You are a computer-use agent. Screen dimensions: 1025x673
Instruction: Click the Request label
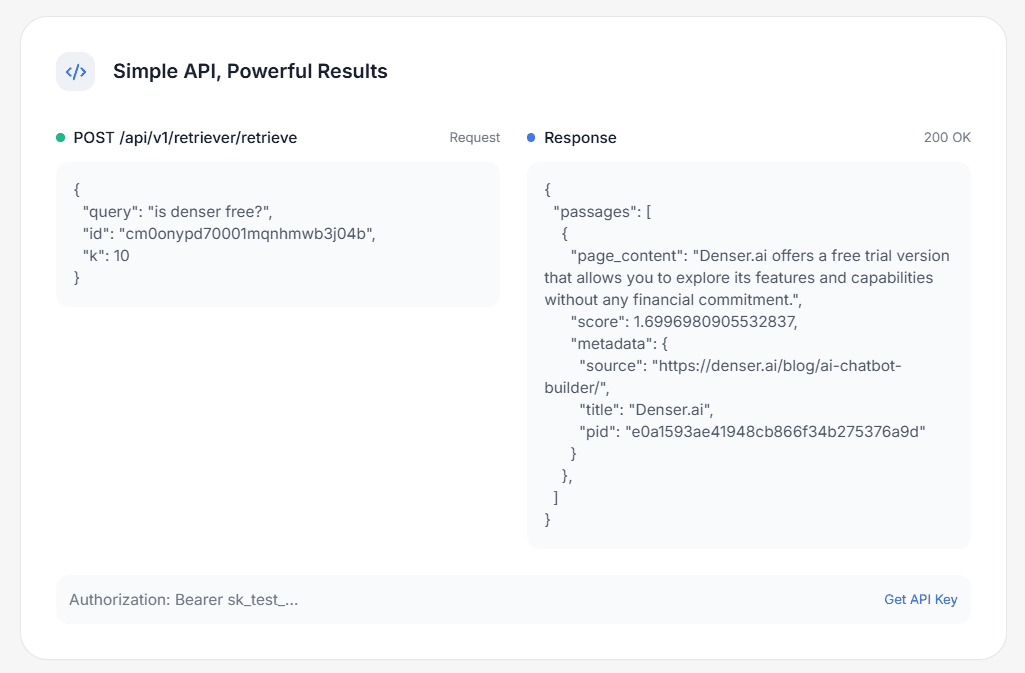[x=475, y=138]
